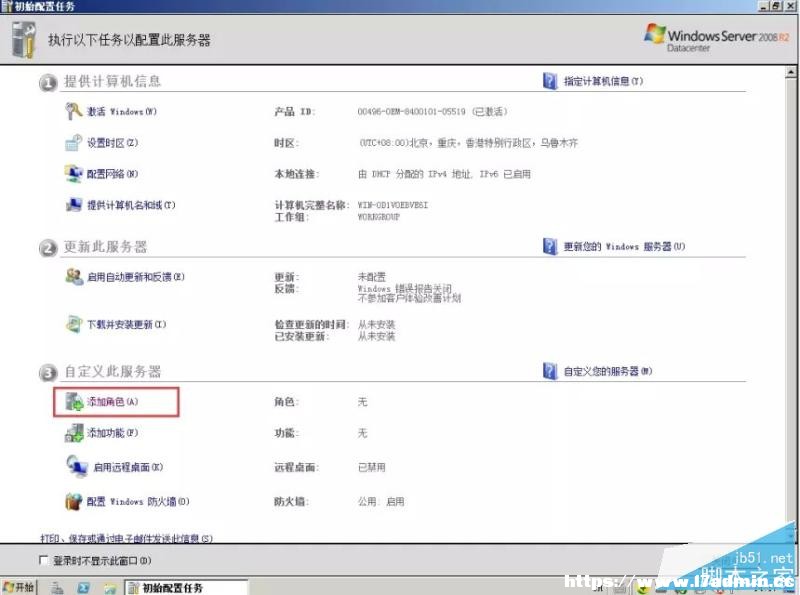Open the 下载并安装更新(I) link
This screenshot has width=800, height=595.
pos(127,325)
